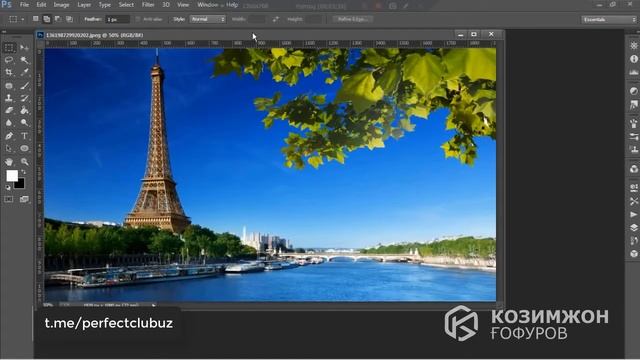This screenshot has height=360, width=640.
Task: Open the Info panel icon
Action: (x=633, y=59)
